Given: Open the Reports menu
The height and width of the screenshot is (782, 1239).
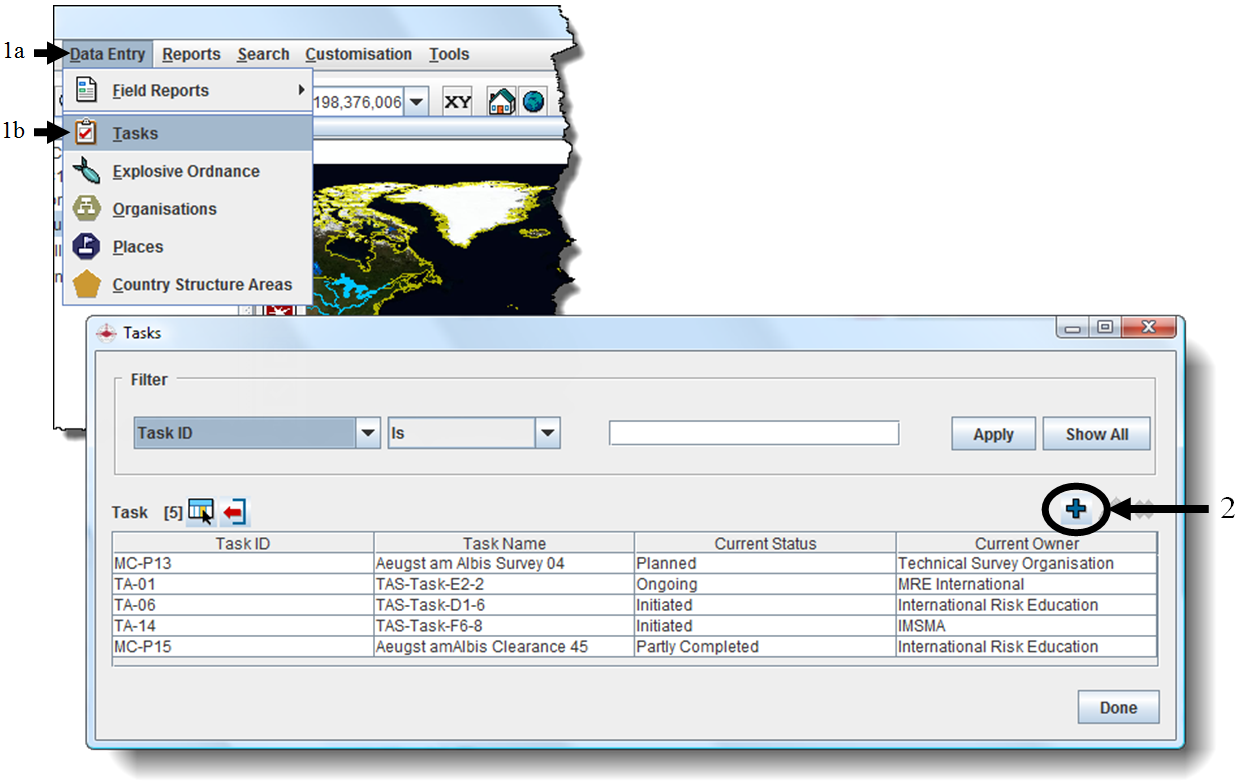Looking at the screenshot, I should pyautogui.click(x=190, y=54).
